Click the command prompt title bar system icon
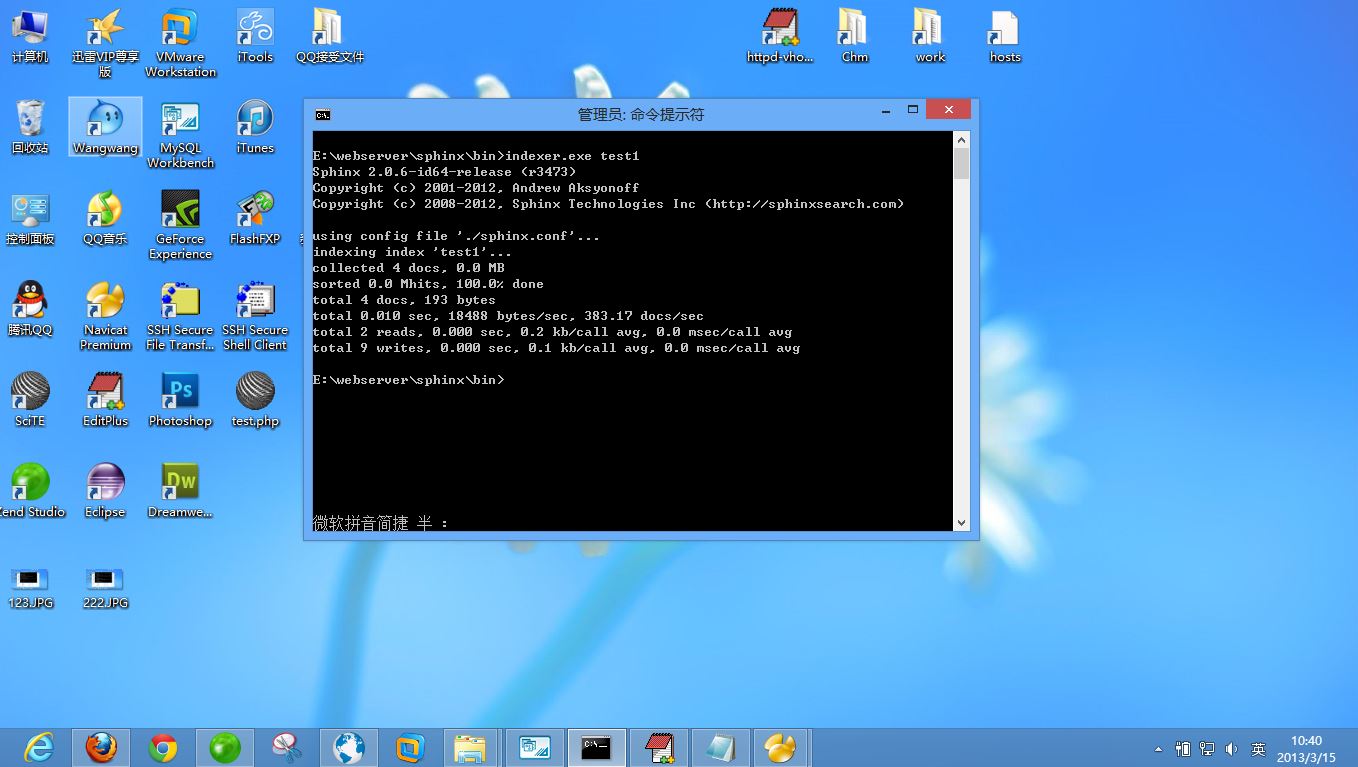 click(322, 114)
